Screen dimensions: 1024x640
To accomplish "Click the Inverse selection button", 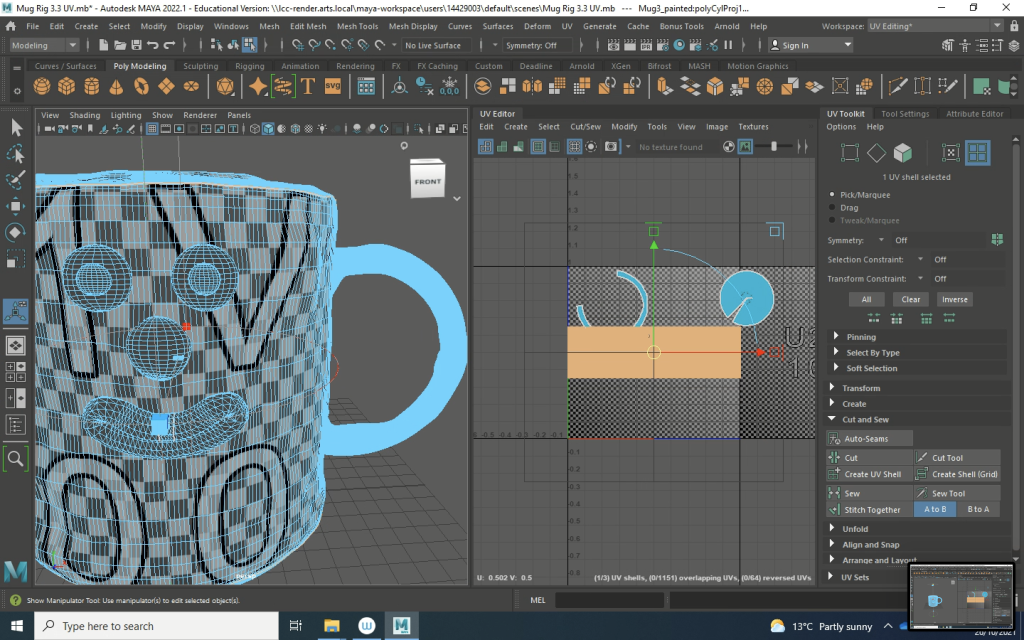I will tap(954, 299).
